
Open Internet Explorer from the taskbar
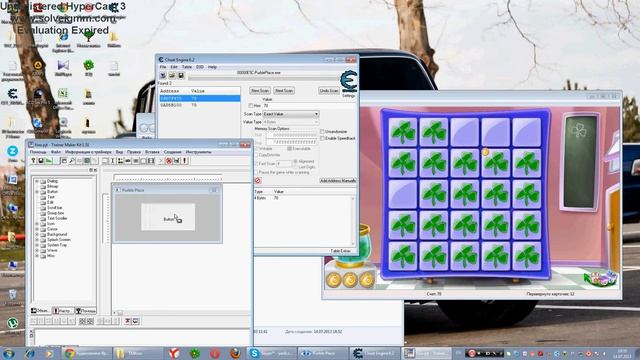[x=29, y=353]
